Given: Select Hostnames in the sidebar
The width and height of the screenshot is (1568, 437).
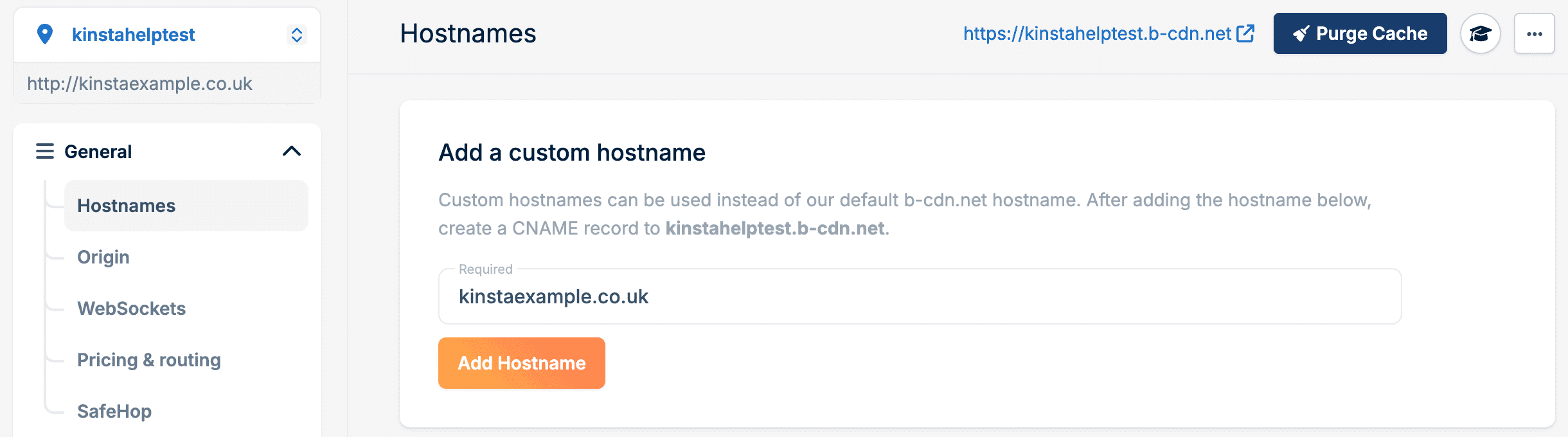Looking at the screenshot, I should point(125,205).
